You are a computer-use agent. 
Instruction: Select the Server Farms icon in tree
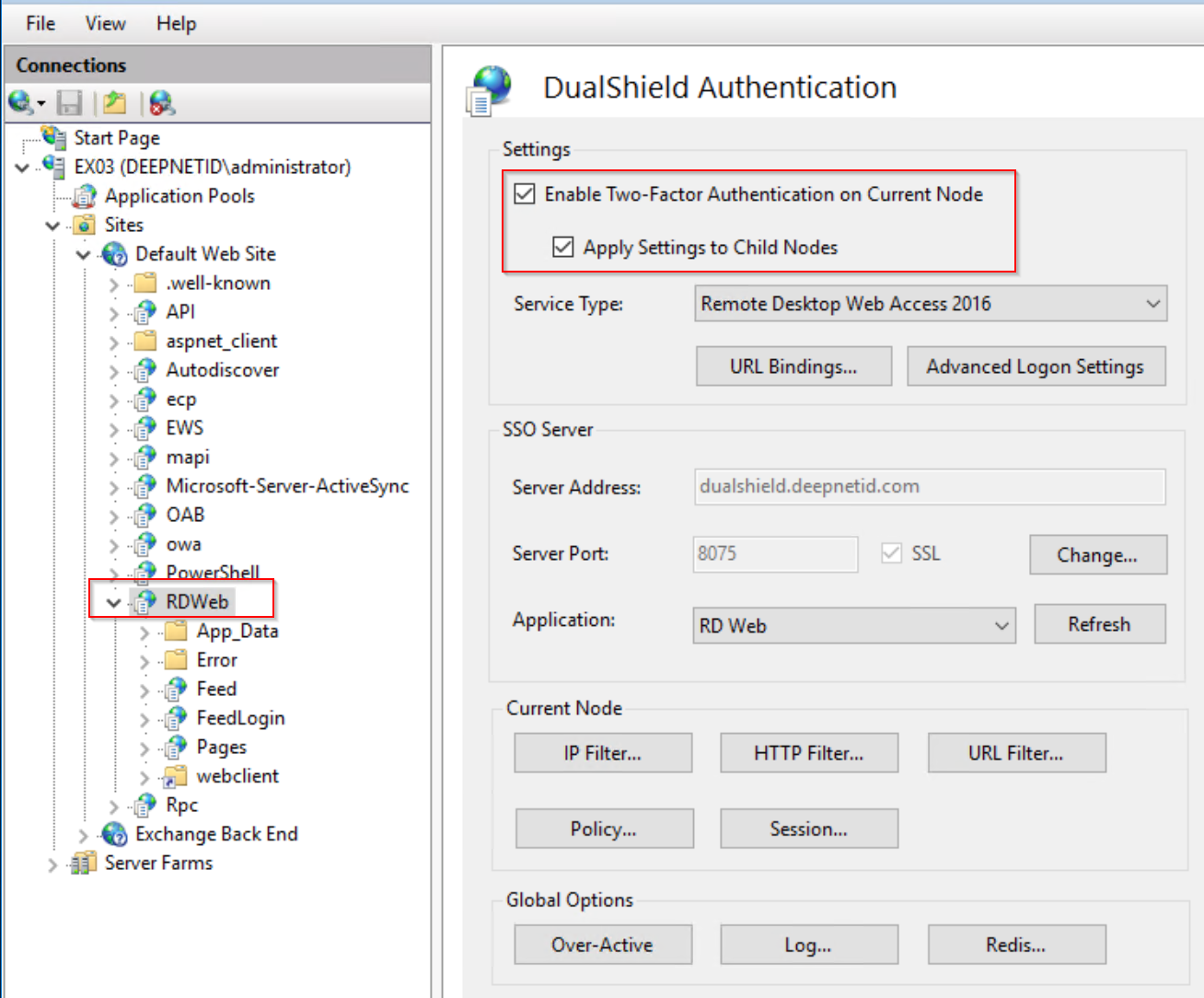click(84, 864)
